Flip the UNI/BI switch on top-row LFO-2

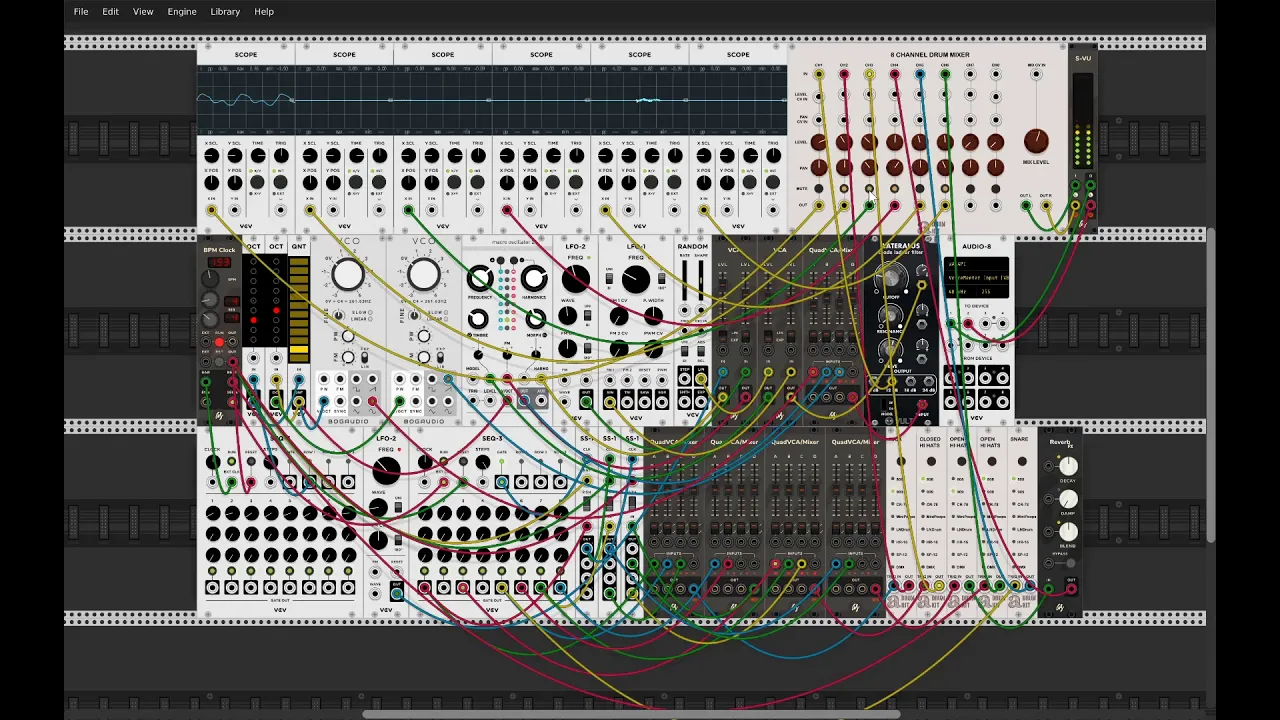tap(587, 315)
